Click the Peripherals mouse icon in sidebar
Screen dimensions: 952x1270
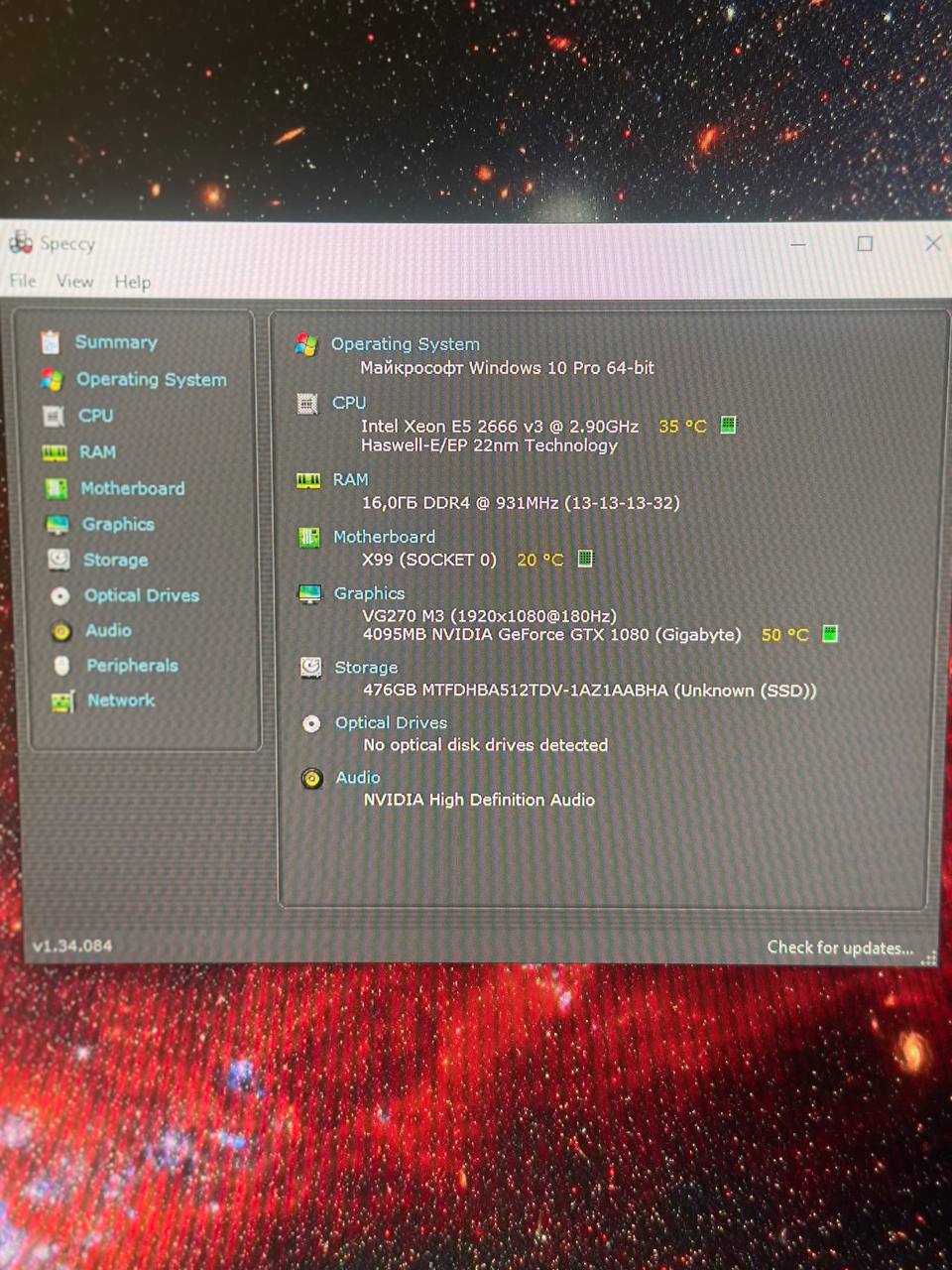click(61, 666)
